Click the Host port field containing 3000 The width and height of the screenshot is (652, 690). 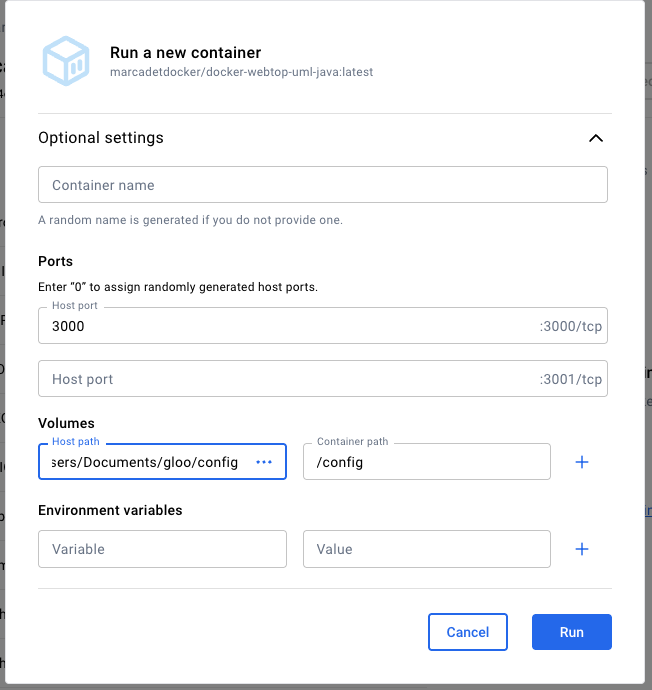pos(285,326)
